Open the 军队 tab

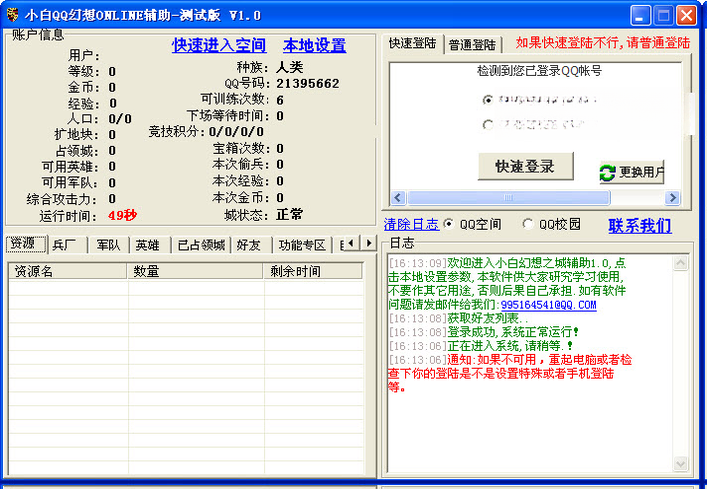point(108,245)
